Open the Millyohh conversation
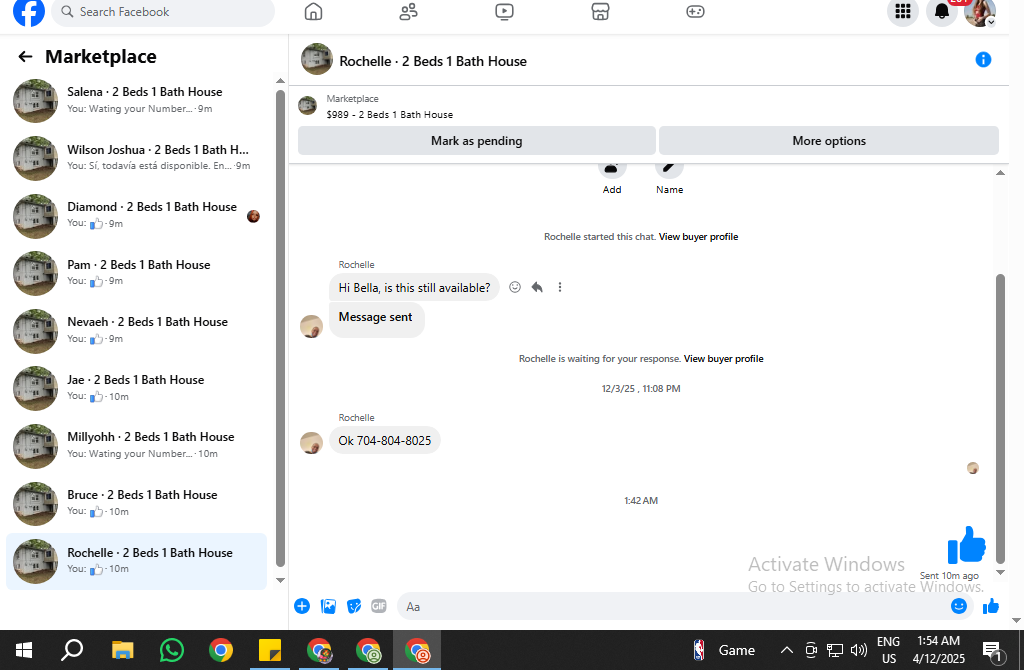 (137, 445)
